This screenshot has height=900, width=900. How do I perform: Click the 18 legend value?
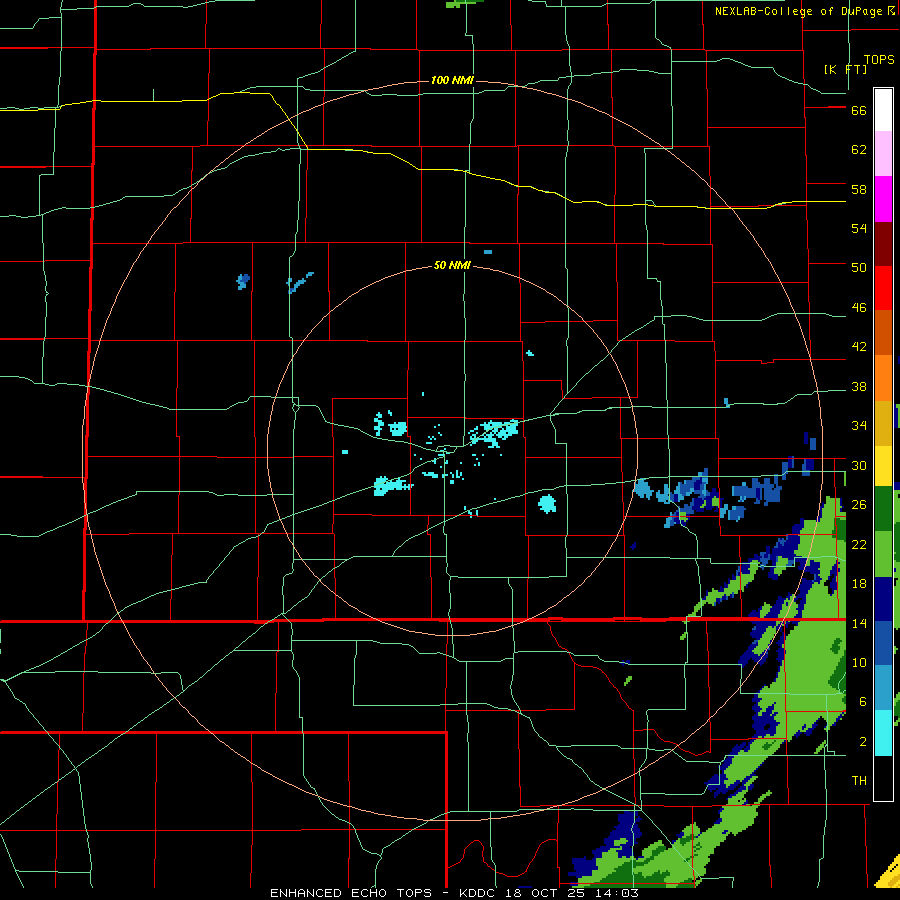[859, 584]
